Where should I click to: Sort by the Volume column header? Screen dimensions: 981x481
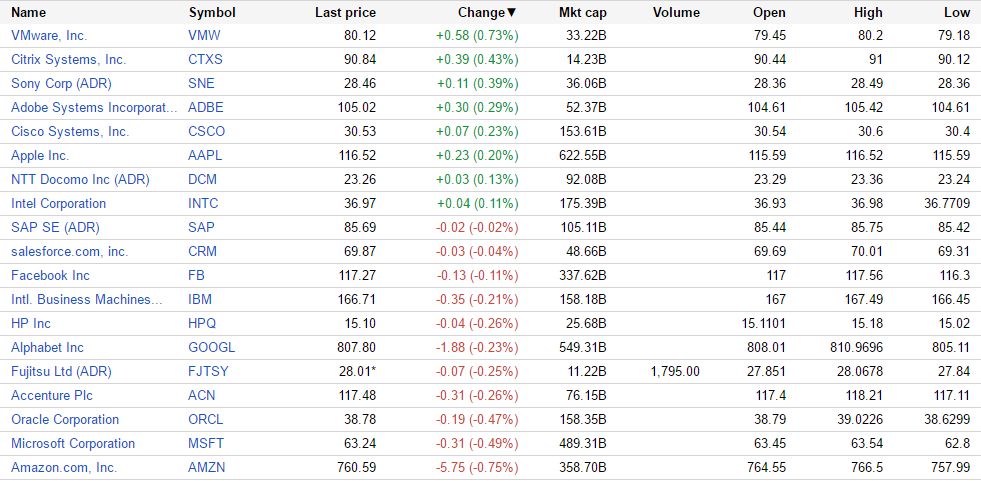(x=676, y=13)
